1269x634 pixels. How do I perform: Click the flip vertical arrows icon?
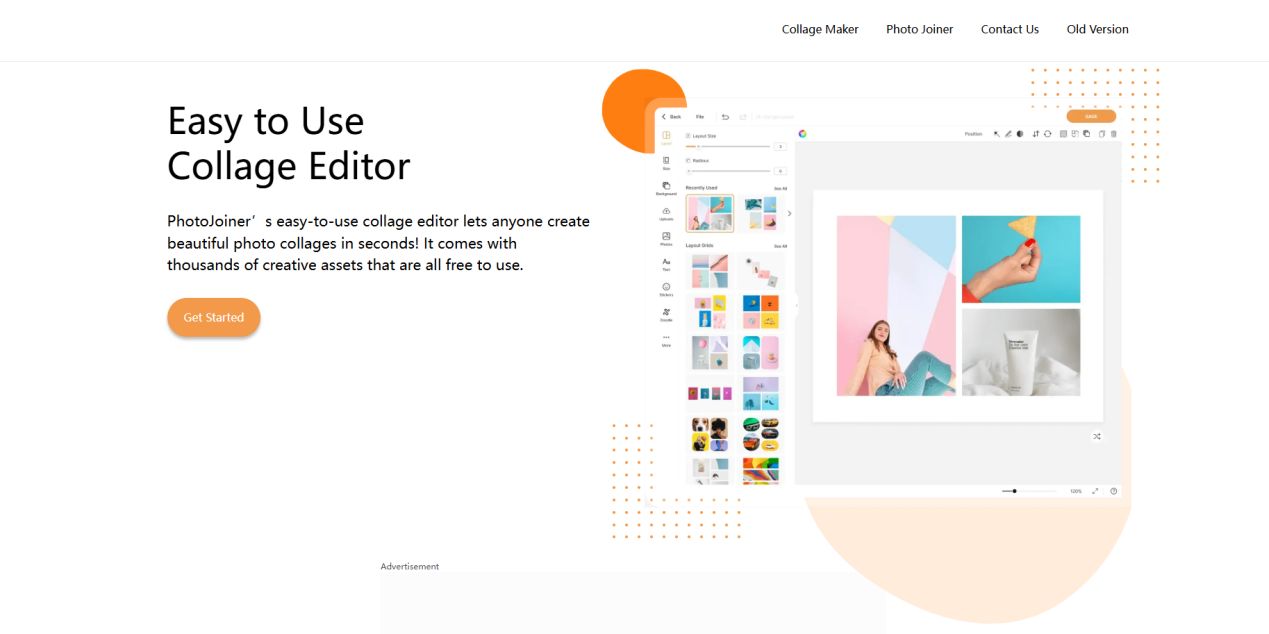[x=1036, y=134]
